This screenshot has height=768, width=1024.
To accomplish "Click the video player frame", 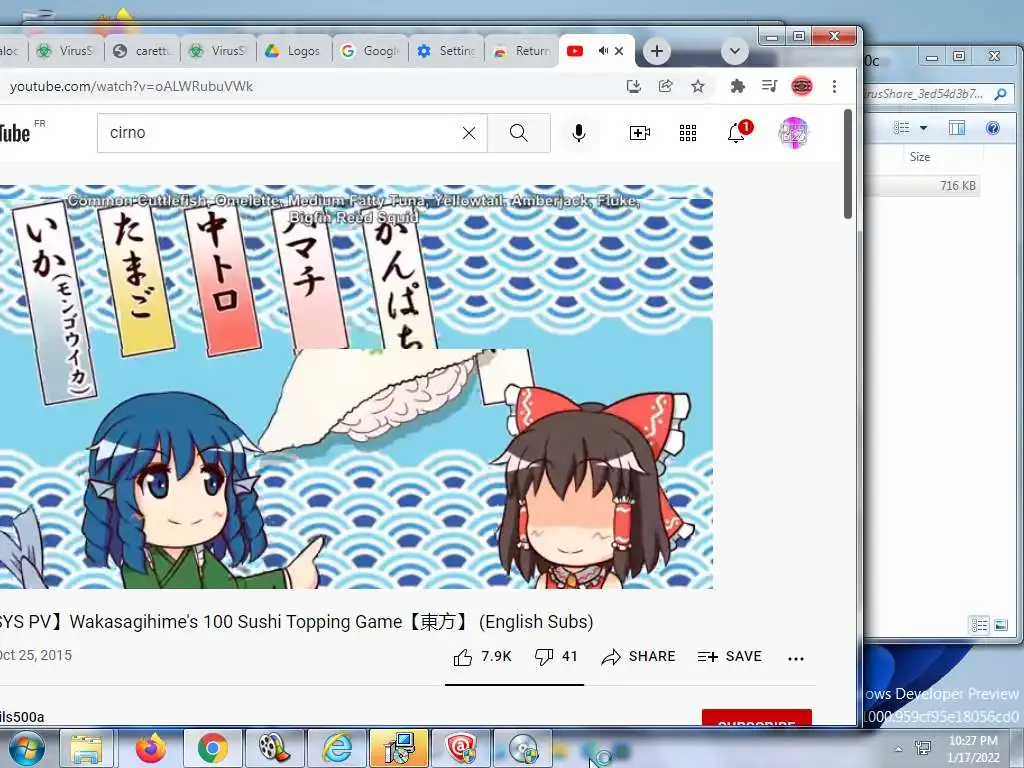I will [x=356, y=387].
